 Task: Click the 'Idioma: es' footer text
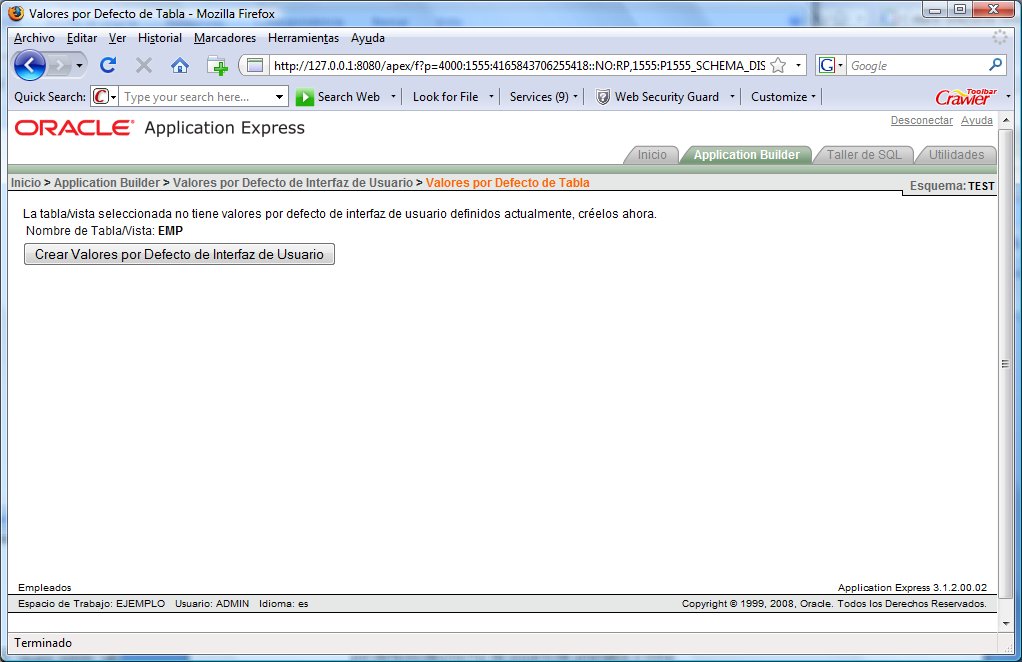coord(284,604)
